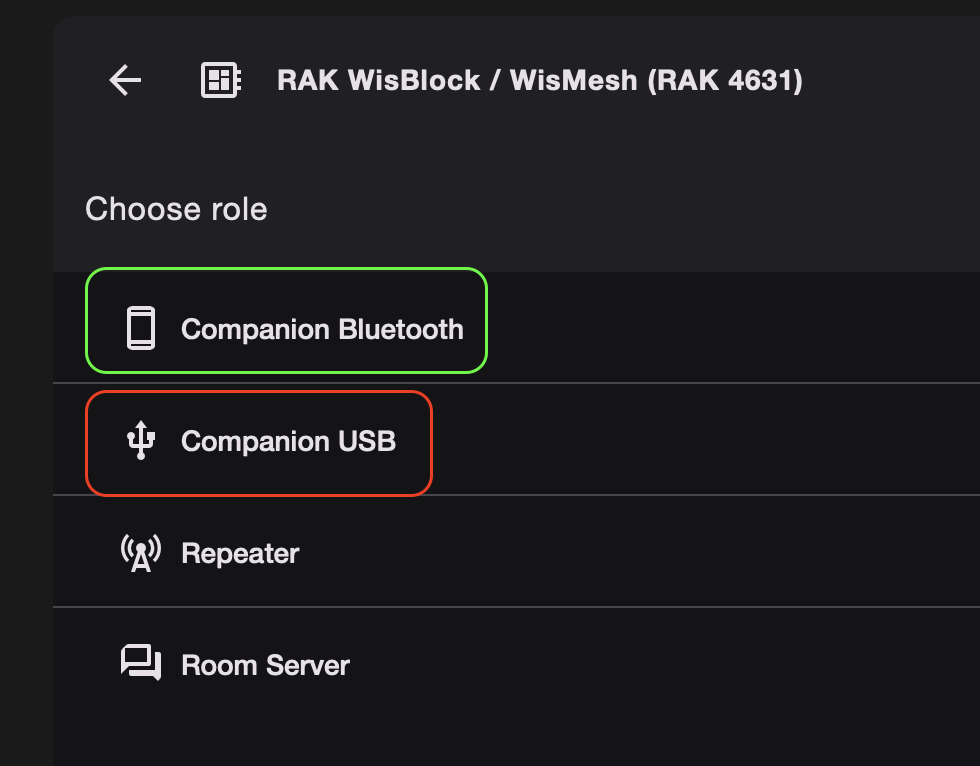Image resolution: width=980 pixels, height=766 pixels.
Task: Click the device board icon in header
Action: (x=220, y=80)
